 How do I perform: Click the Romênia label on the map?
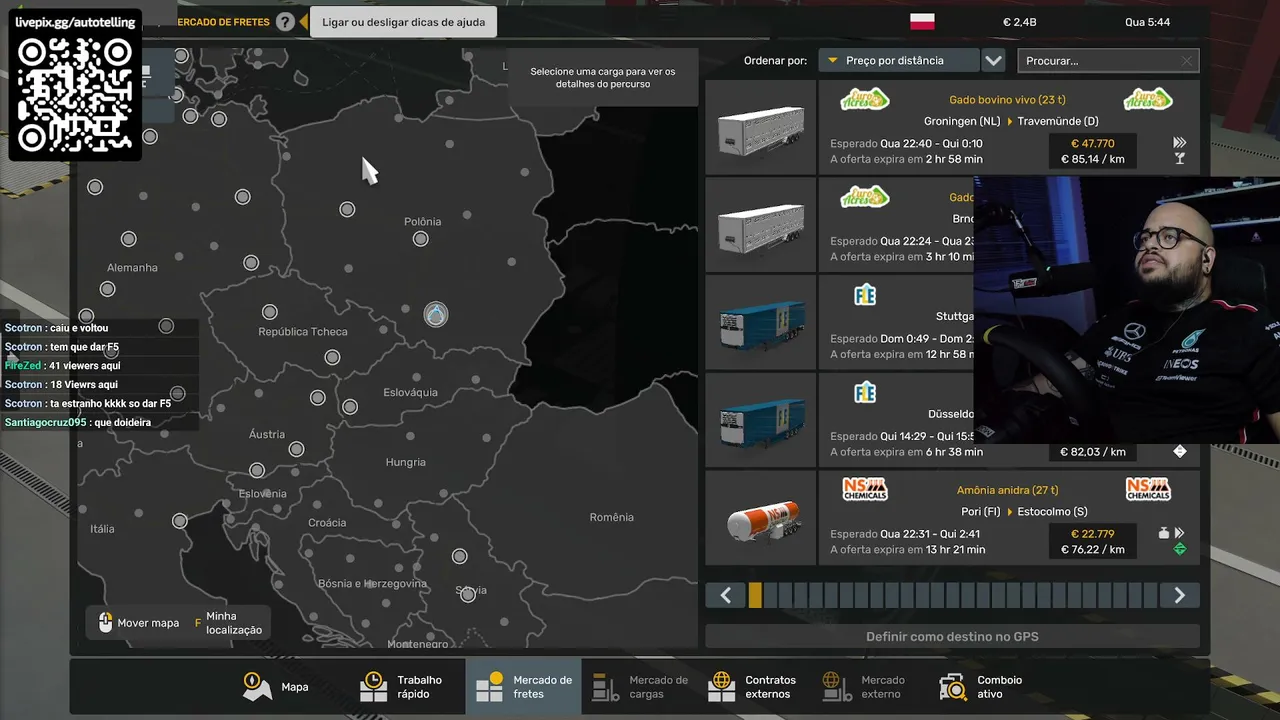pos(612,517)
